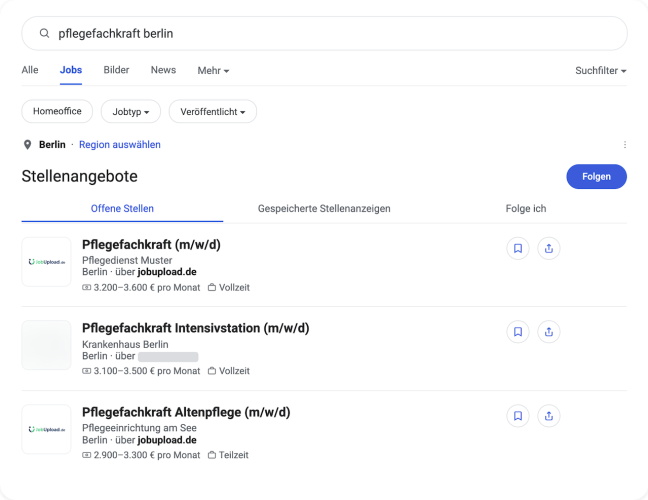Click the Krankenhaus Berlin company name
This screenshot has height=500, width=648.
(125, 344)
